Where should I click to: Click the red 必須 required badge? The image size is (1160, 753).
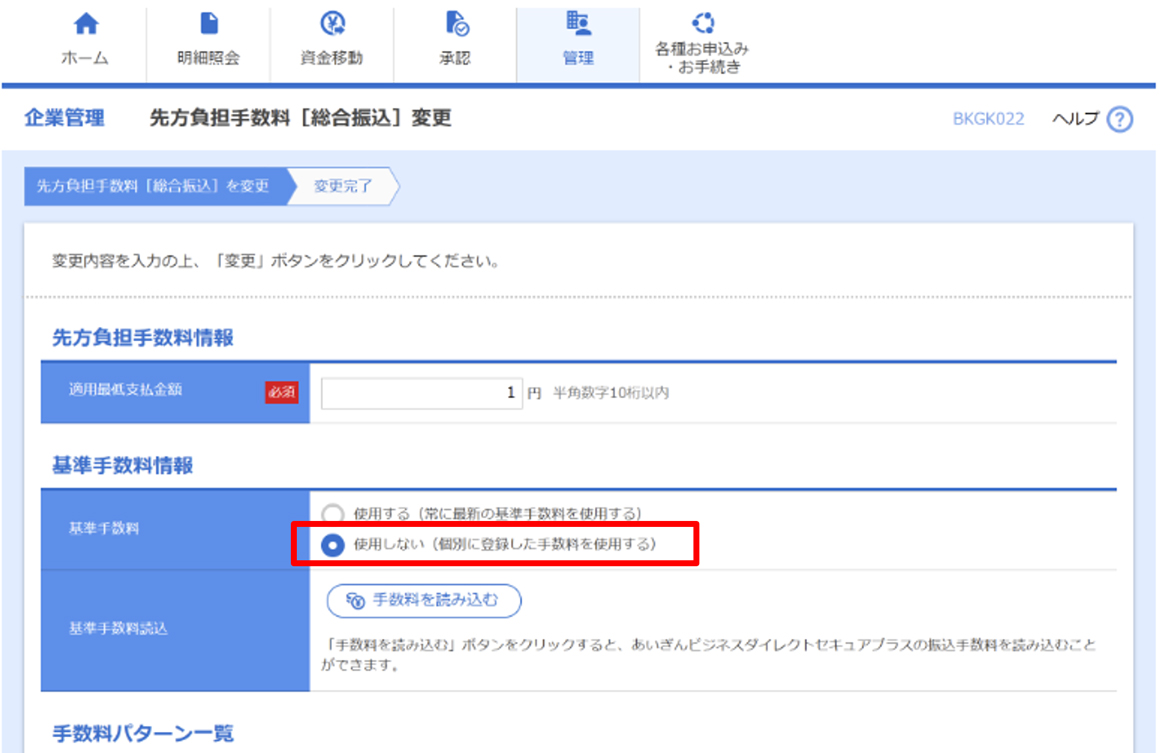pyautogui.click(x=281, y=393)
